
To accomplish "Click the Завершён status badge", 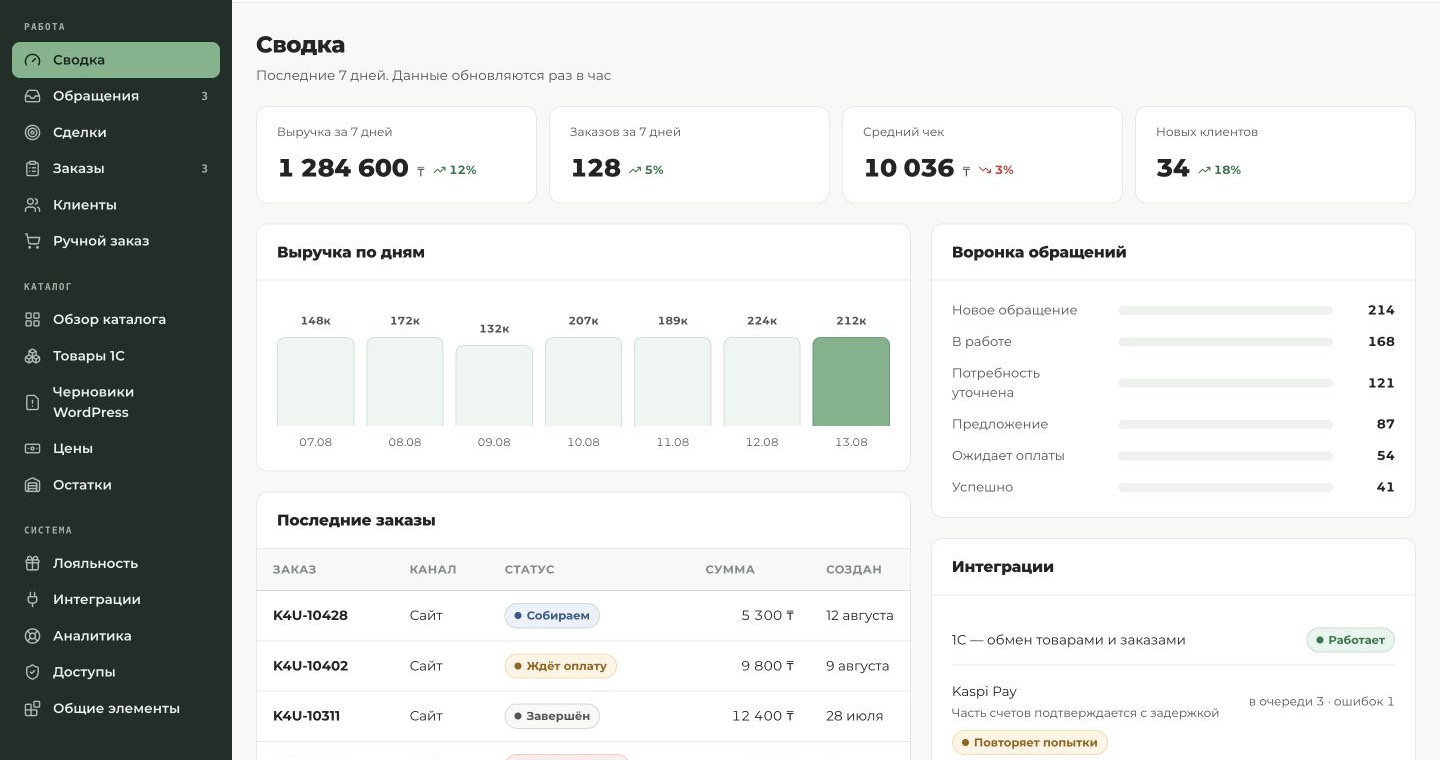I will coord(552,716).
